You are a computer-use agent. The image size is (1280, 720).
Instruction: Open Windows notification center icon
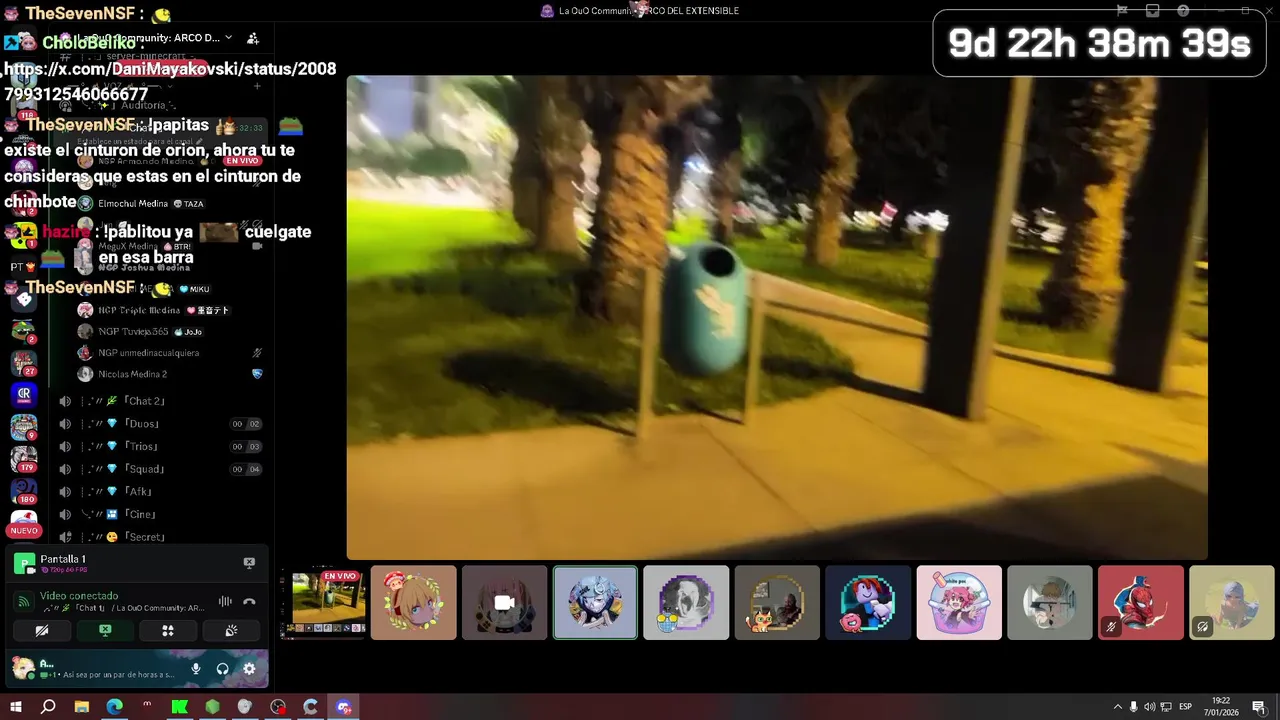[1258, 707]
